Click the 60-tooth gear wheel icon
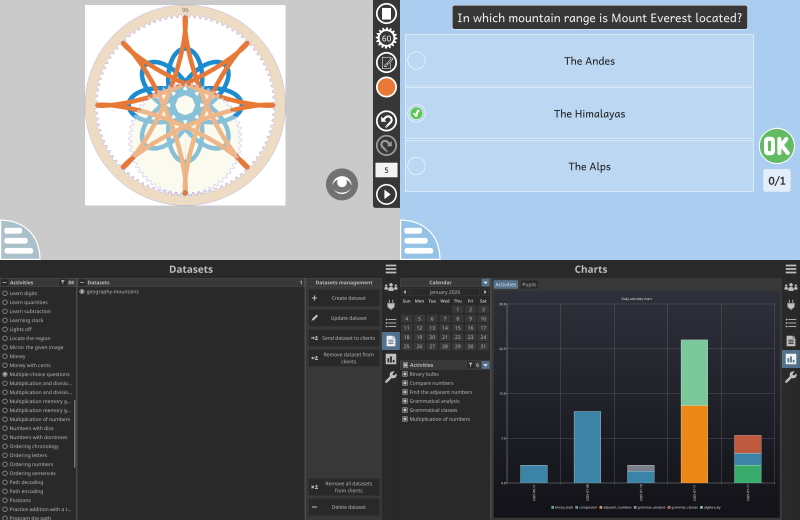 (386, 38)
